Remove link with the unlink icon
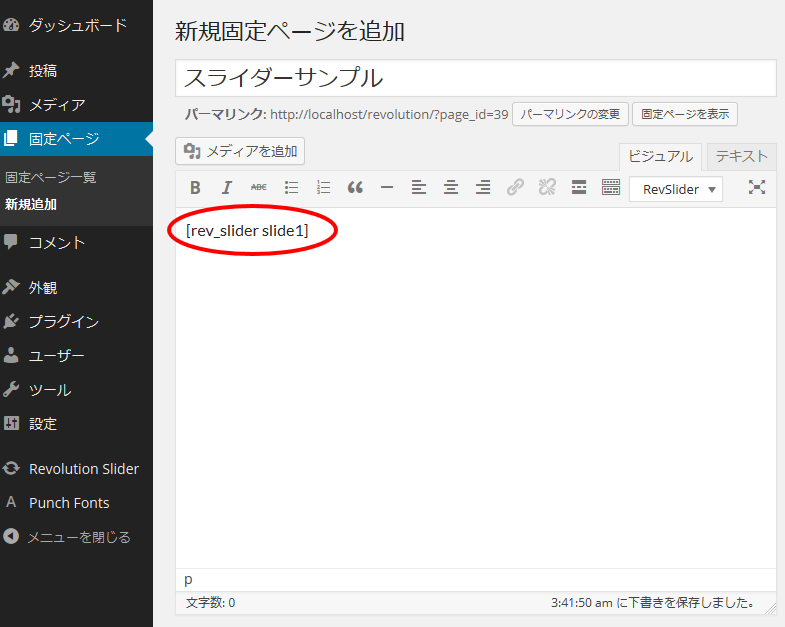 pos(547,188)
